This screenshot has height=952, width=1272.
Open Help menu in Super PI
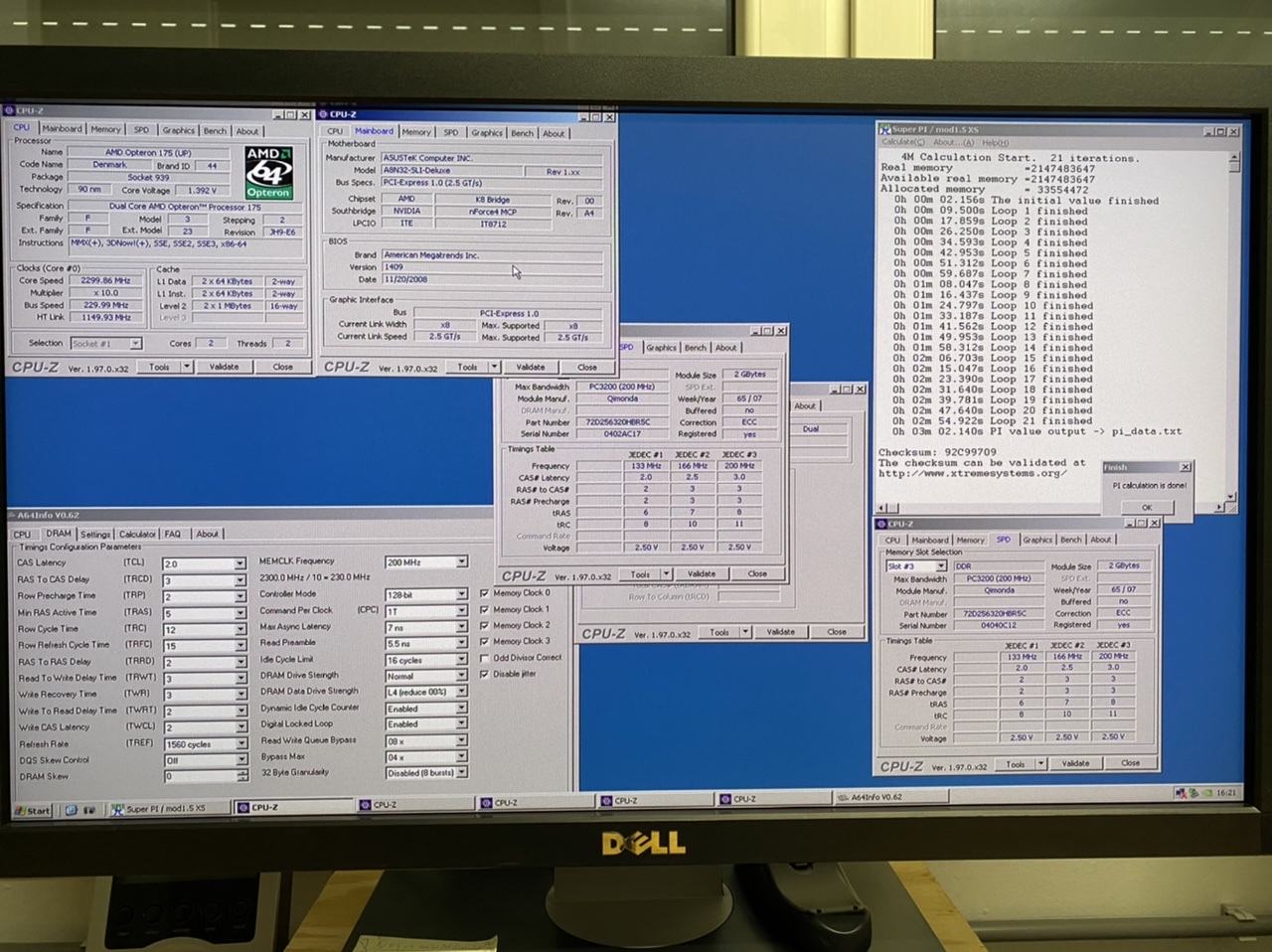pyautogui.click(x=995, y=142)
